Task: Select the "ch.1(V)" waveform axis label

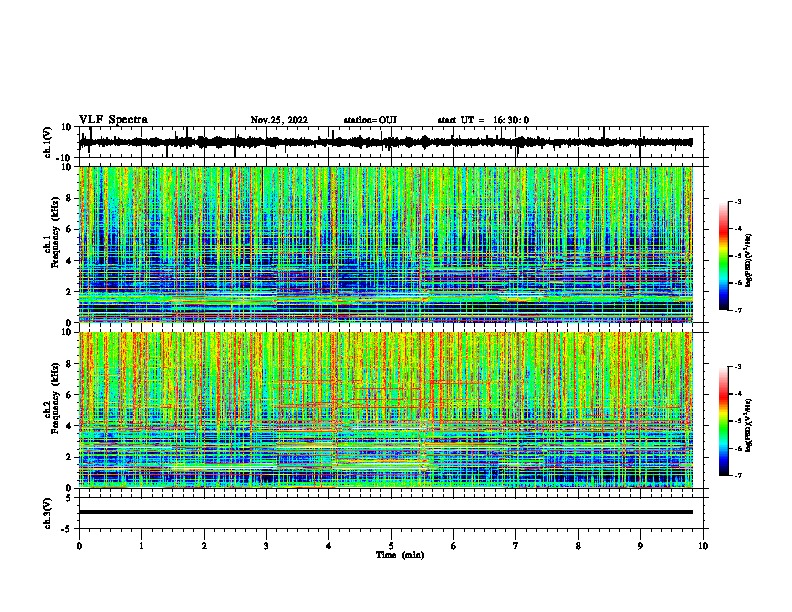Action: [48, 142]
